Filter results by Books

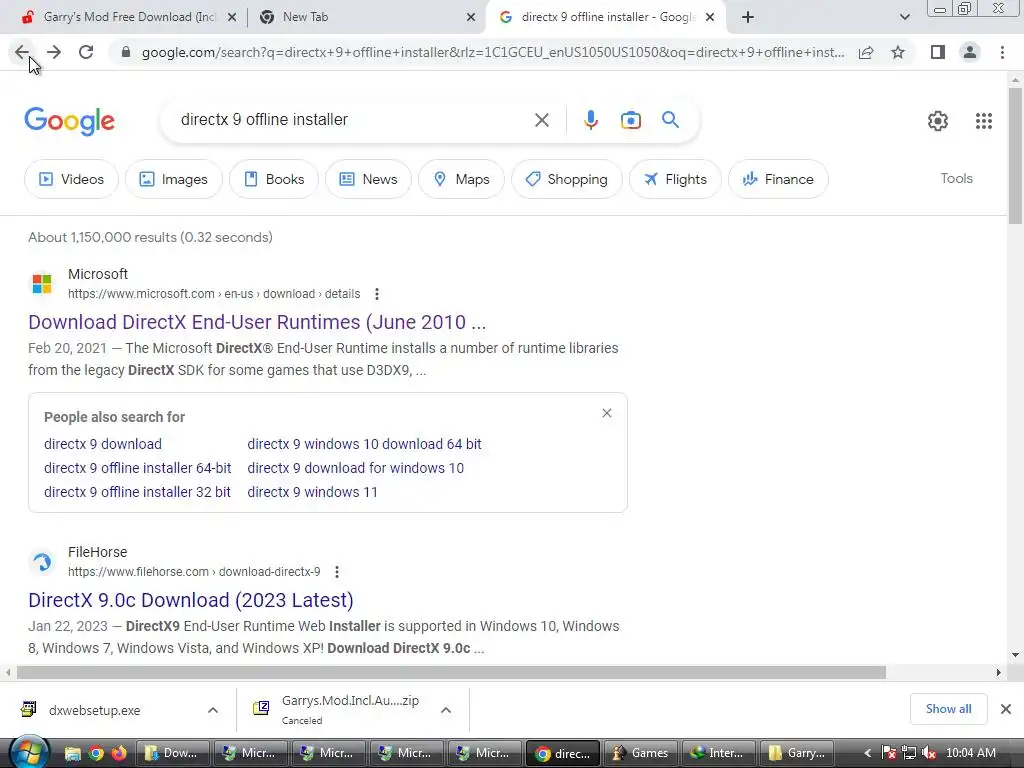[x=274, y=179]
